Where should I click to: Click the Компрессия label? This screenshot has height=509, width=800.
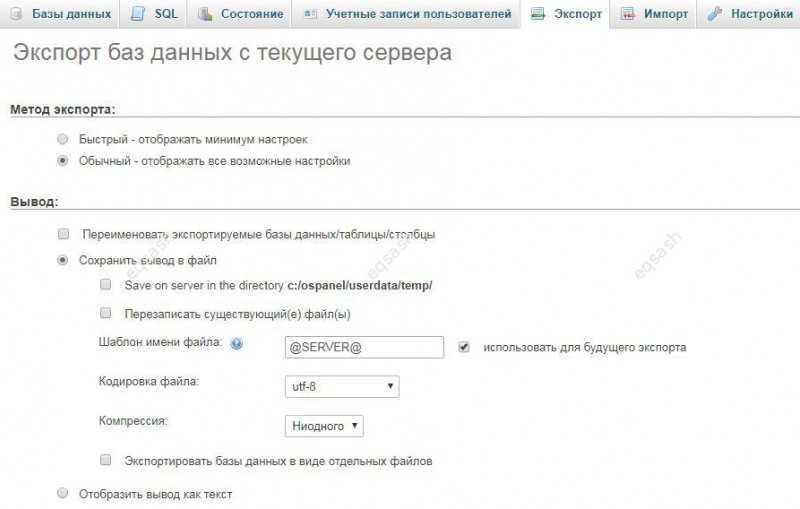click(133, 421)
